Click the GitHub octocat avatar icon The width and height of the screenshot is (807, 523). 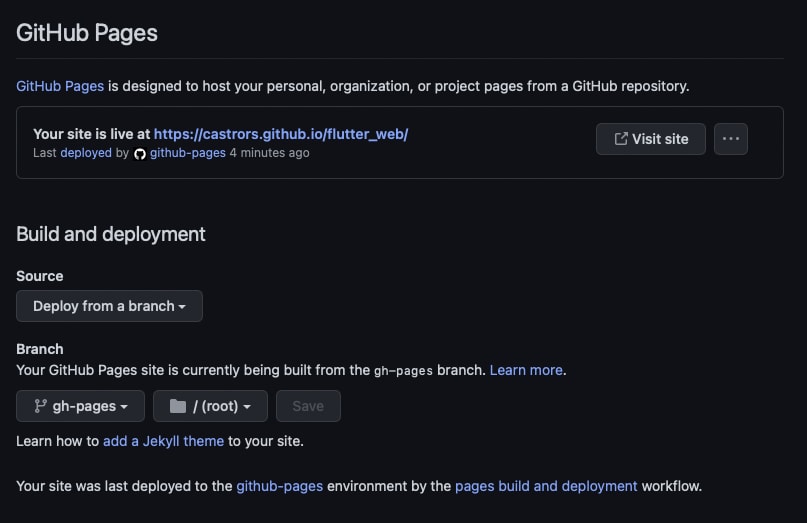tap(139, 153)
